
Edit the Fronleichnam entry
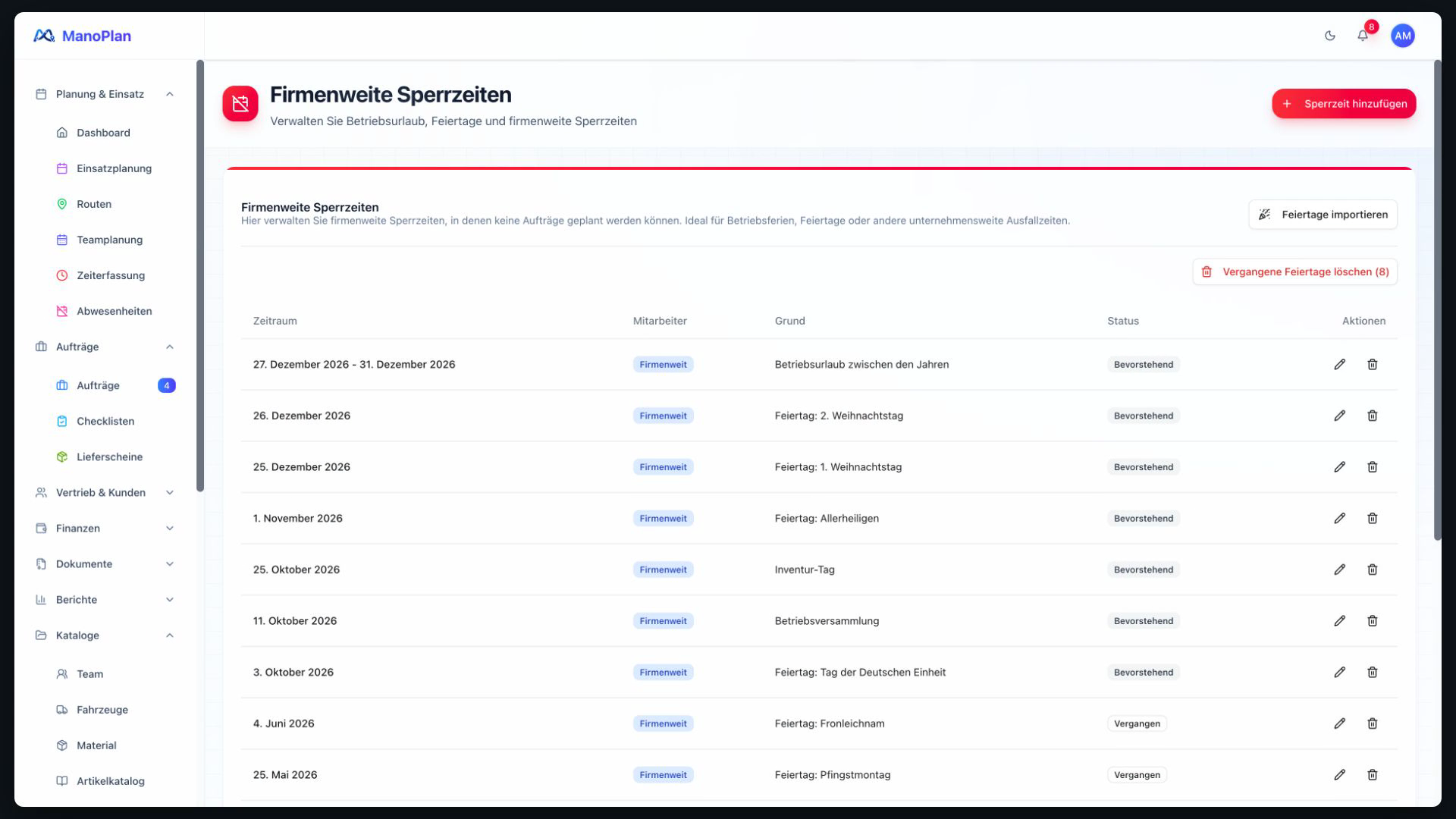1339,723
